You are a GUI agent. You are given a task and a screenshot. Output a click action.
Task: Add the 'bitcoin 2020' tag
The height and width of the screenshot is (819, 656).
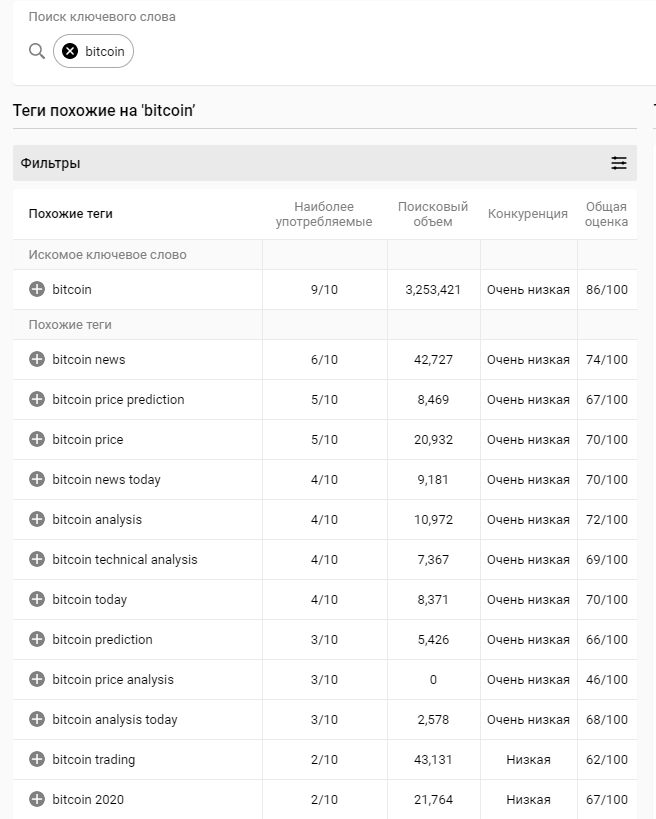37,799
